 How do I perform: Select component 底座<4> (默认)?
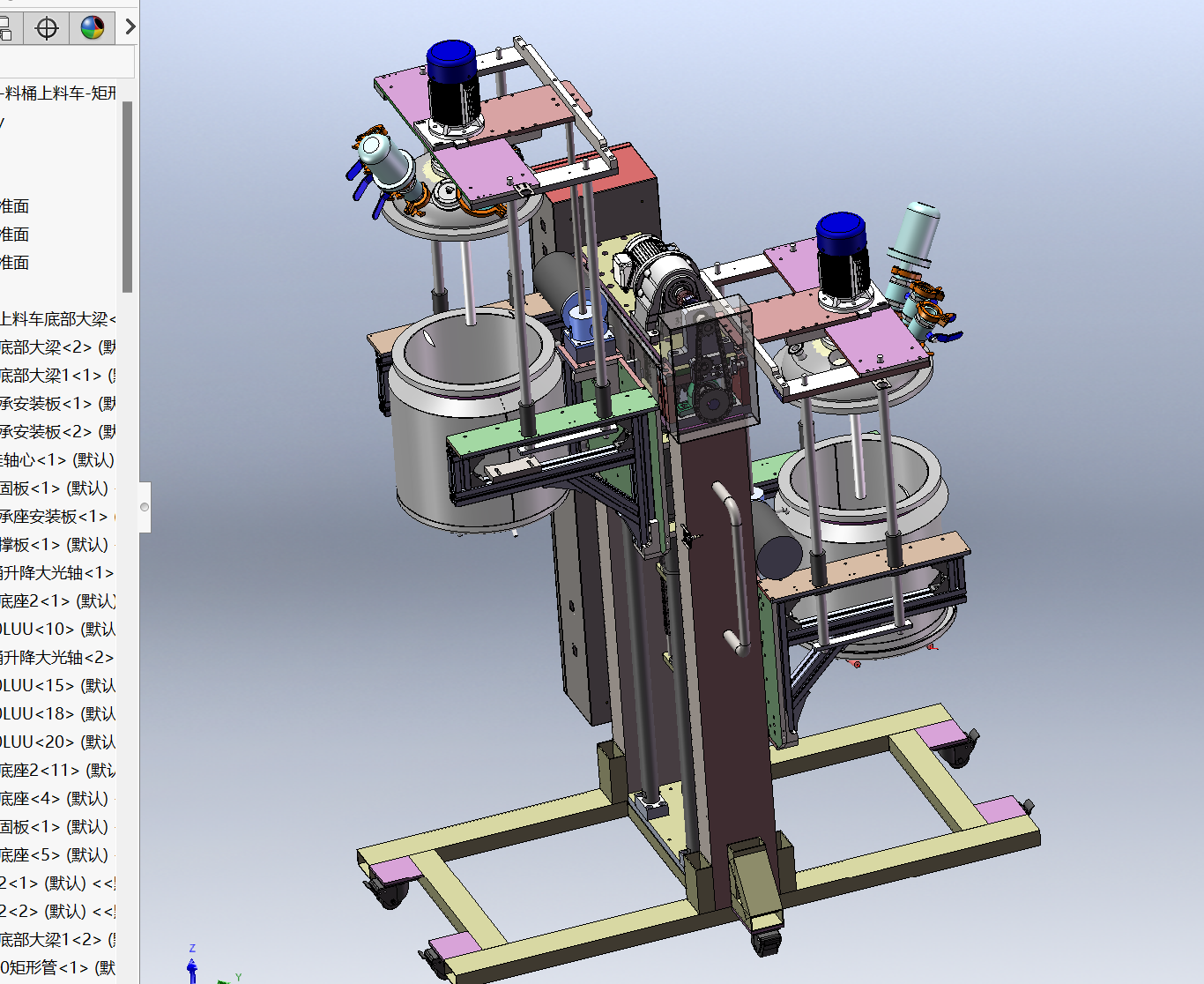pyautogui.click(x=58, y=798)
